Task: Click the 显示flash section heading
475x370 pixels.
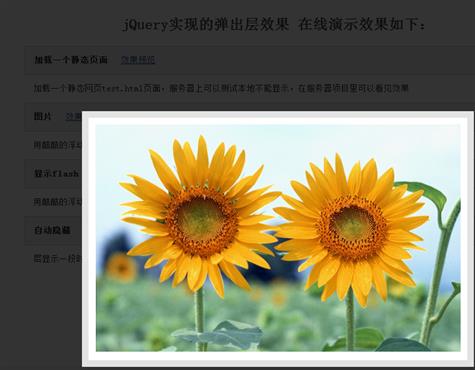Action: click(x=56, y=173)
